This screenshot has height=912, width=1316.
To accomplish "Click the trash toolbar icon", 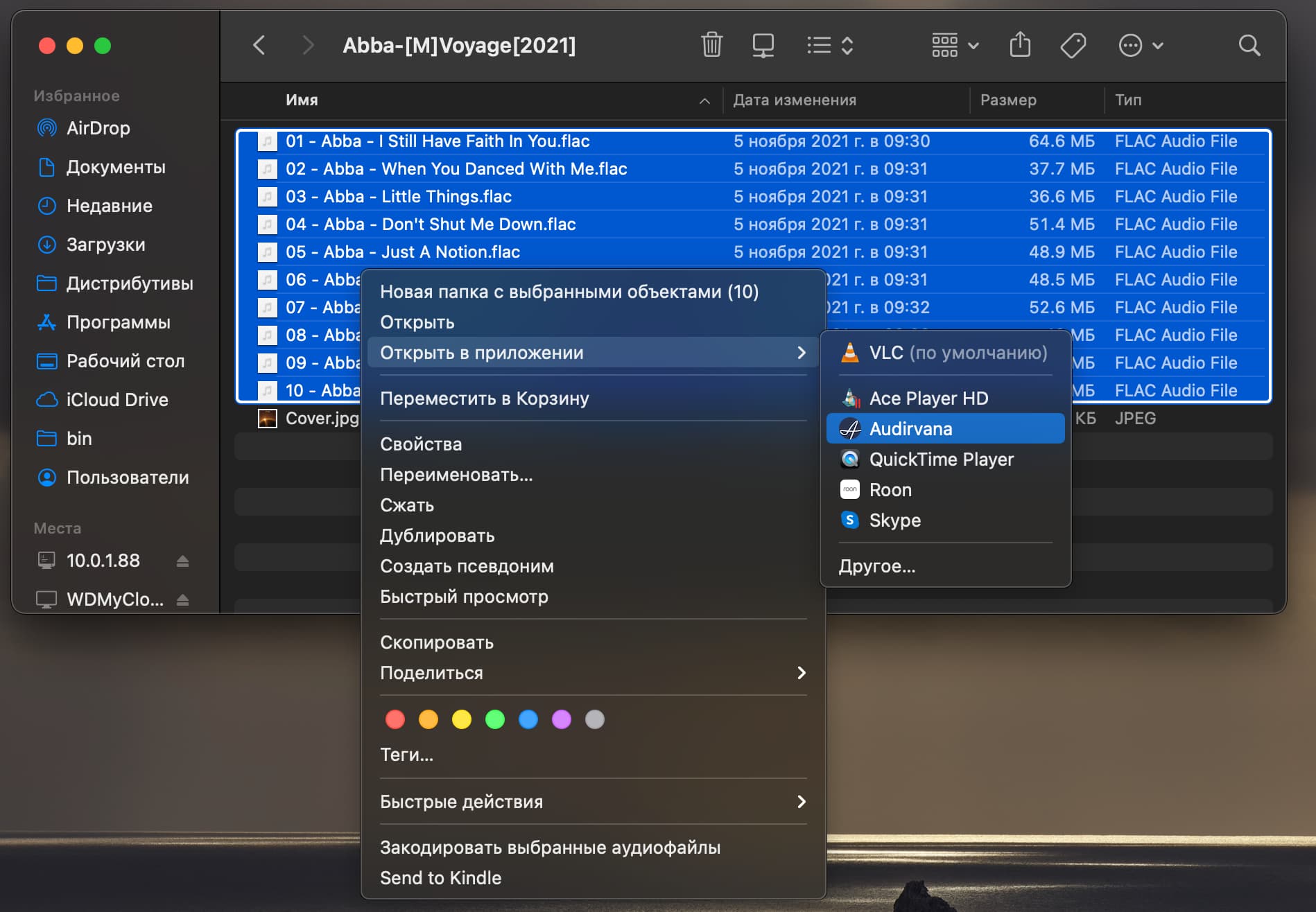I will (711, 45).
